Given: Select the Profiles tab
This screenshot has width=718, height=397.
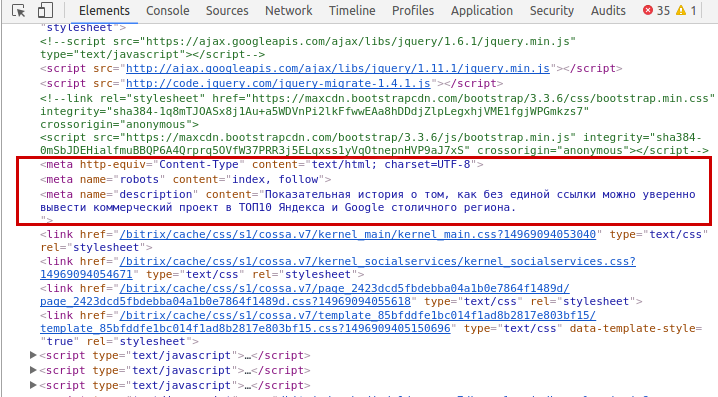Looking at the screenshot, I should [x=413, y=11].
